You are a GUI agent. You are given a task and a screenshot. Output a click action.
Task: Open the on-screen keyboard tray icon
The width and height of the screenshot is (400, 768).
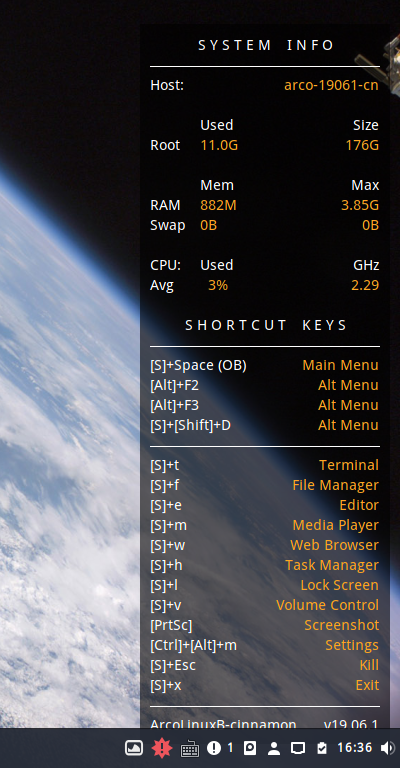click(189, 749)
